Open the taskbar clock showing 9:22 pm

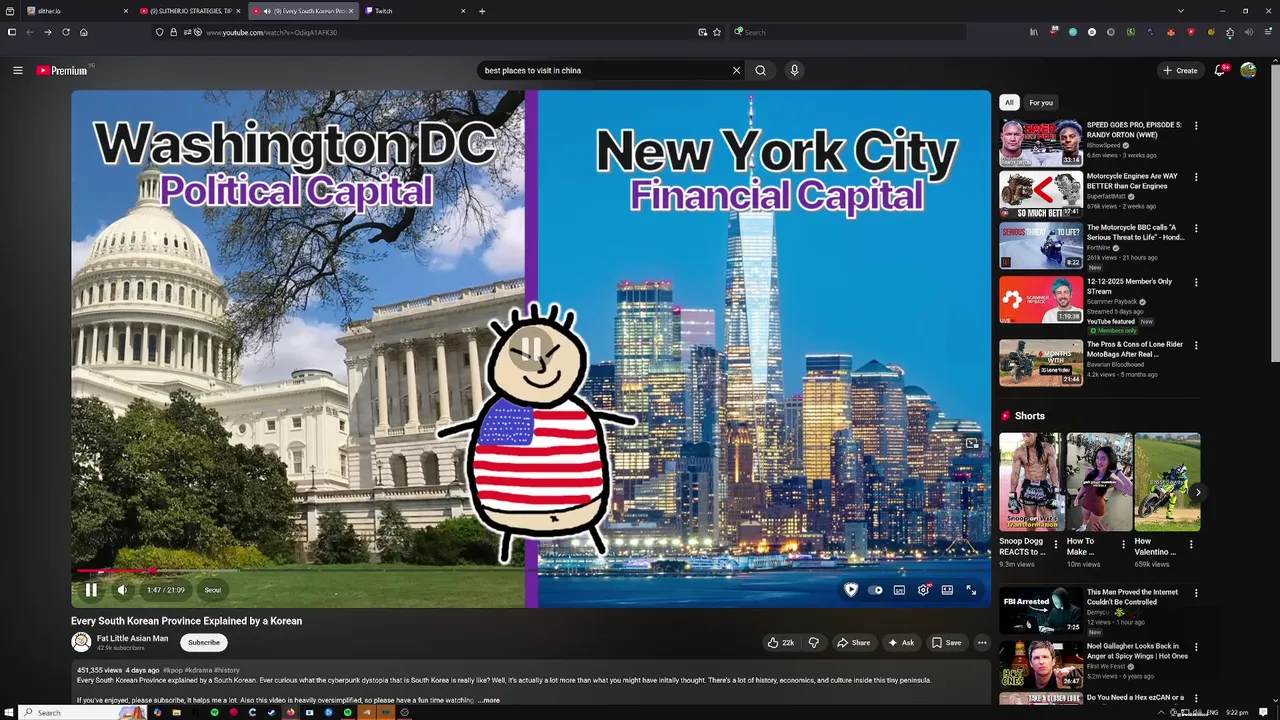pyautogui.click(x=1236, y=712)
